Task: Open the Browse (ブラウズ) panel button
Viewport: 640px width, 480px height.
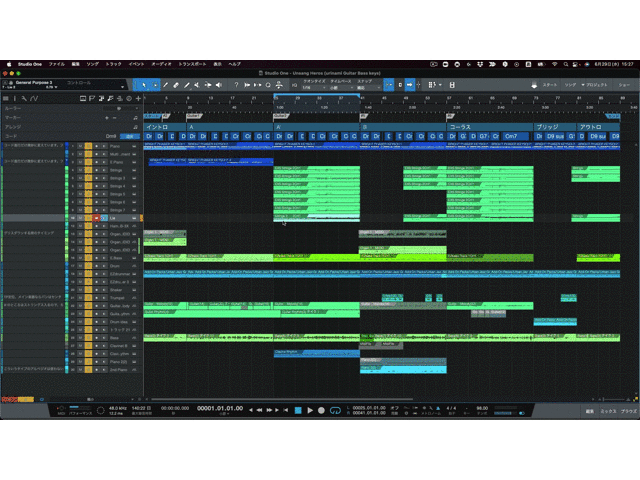Action: tap(627, 411)
